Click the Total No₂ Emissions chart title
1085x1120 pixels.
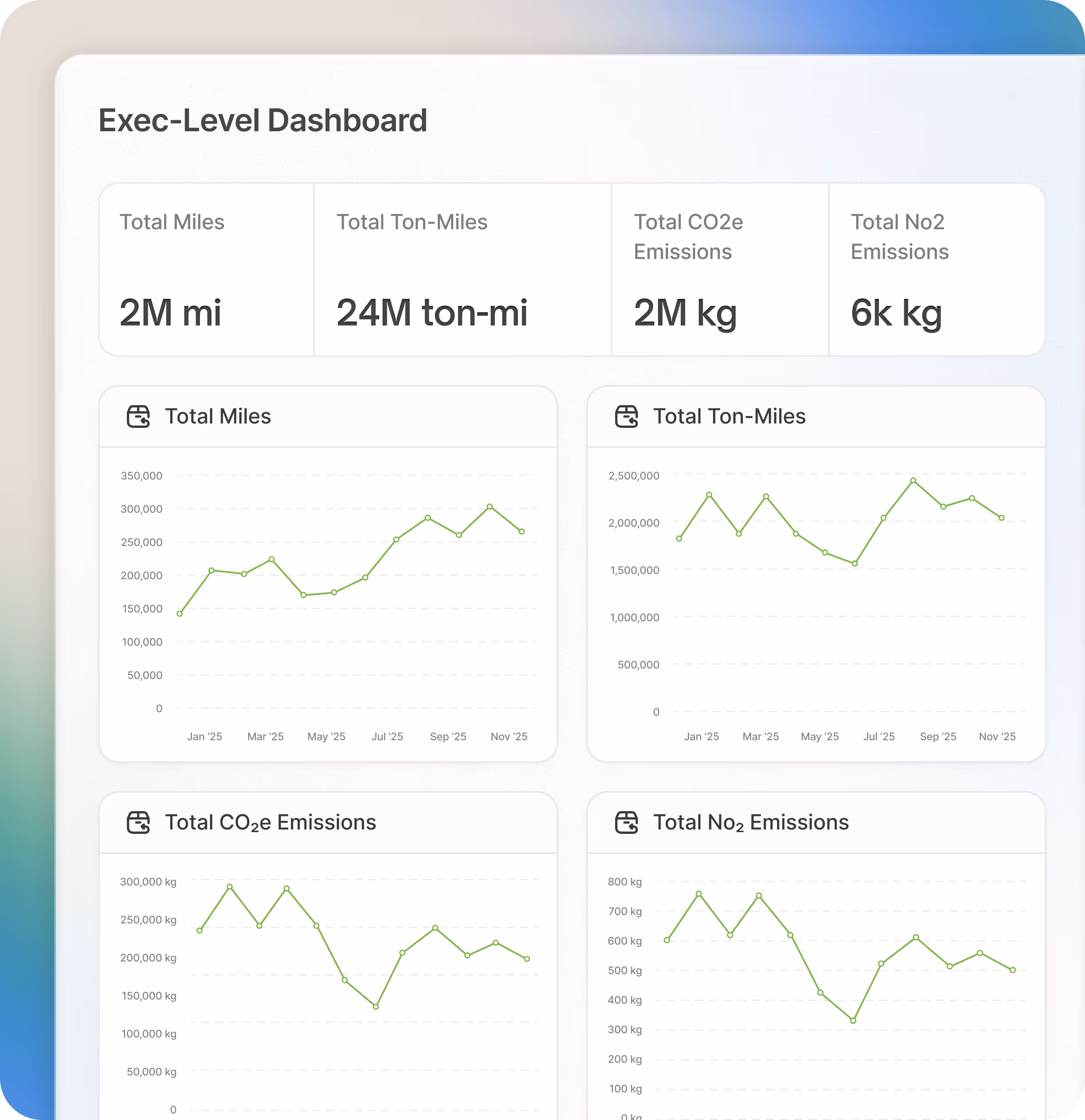click(751, 822)
